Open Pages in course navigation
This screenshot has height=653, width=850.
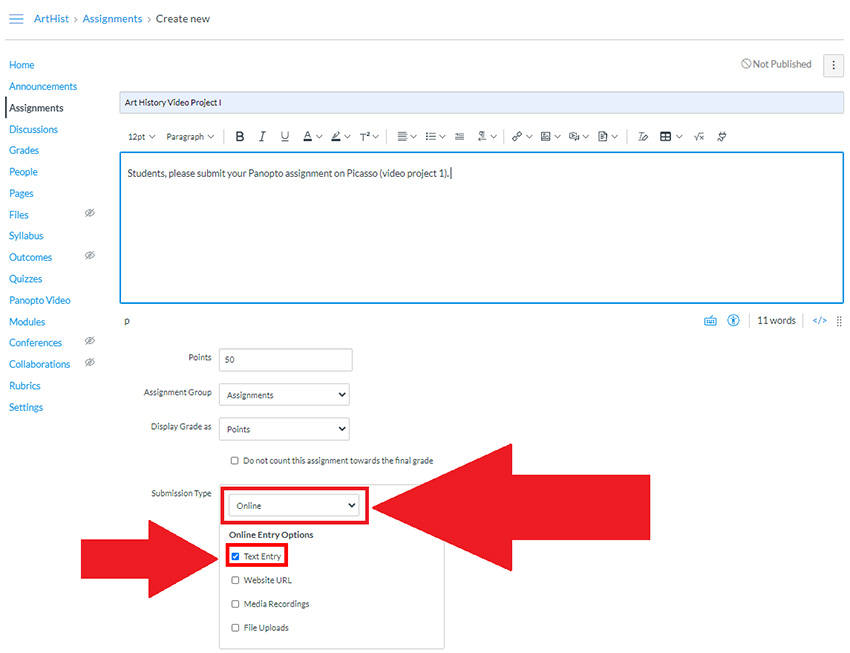pyautogui.click(x=21, y=193)
